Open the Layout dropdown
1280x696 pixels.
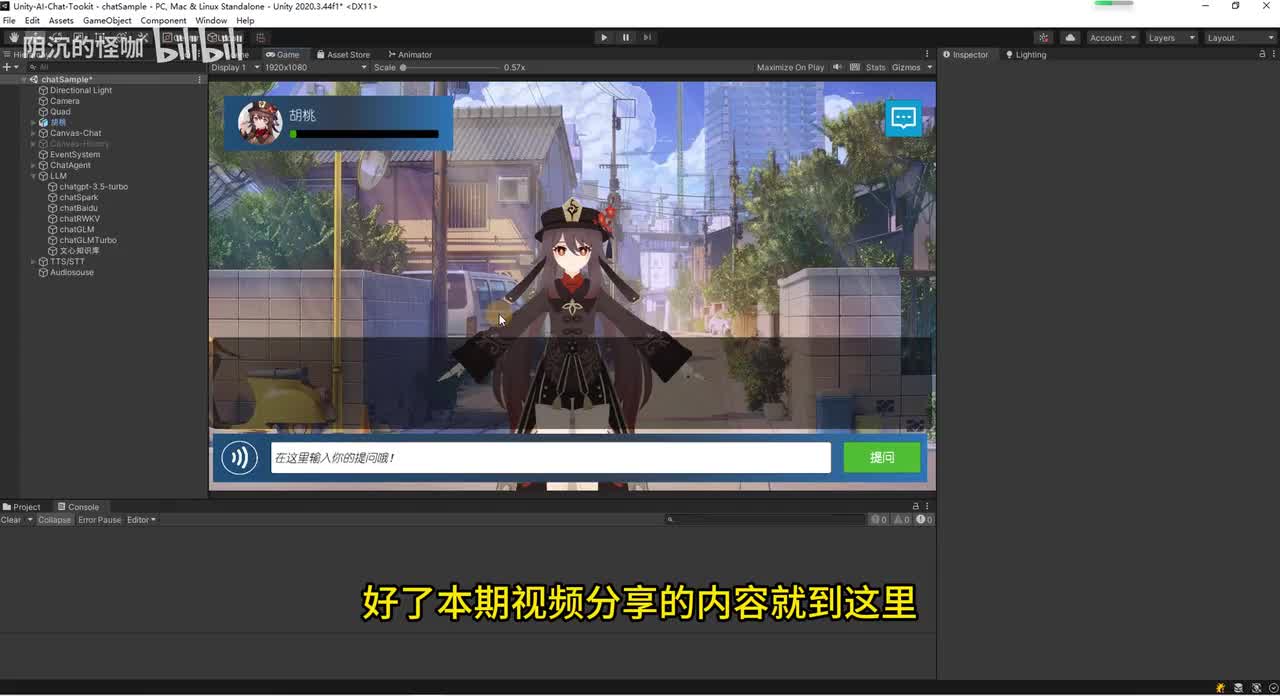1238,38
